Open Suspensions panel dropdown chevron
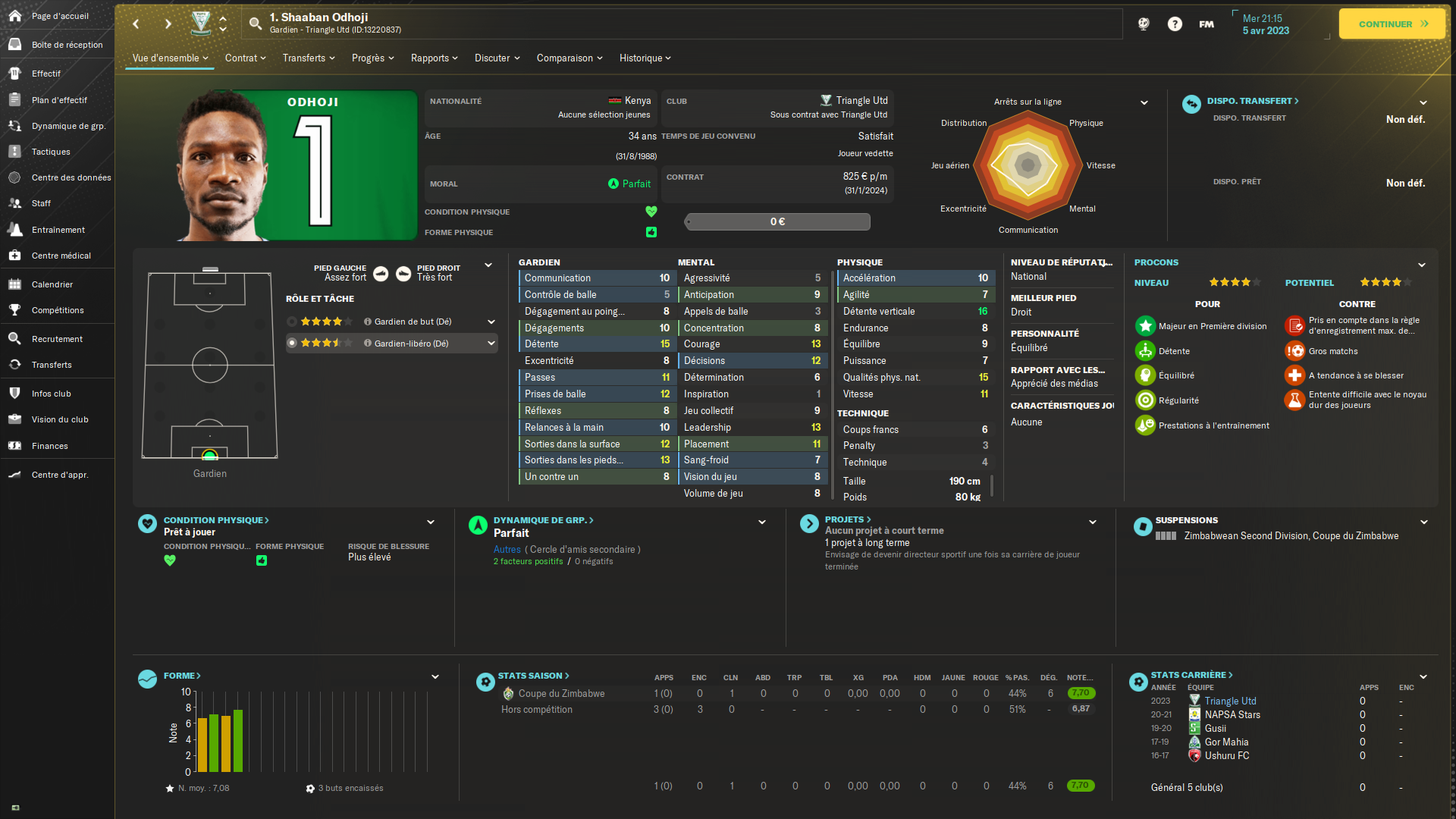 coord(1424,522)
